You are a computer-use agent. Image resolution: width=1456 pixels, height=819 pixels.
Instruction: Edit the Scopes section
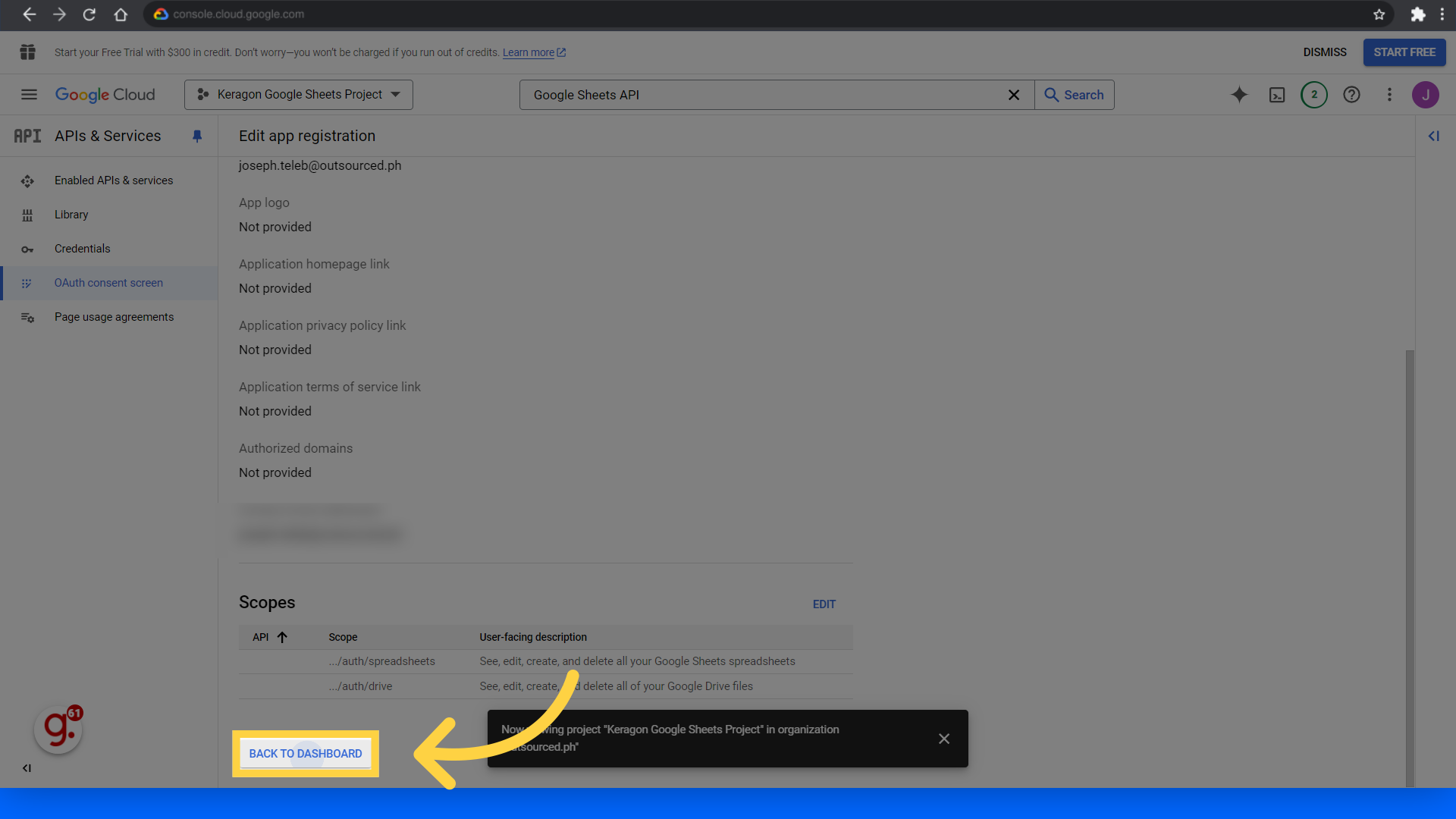coord(824,604)
